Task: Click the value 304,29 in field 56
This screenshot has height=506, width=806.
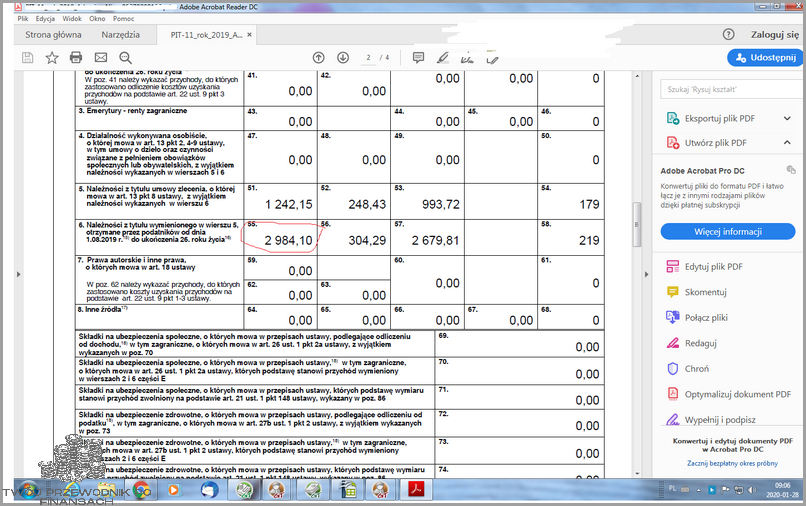Action: pos(367,240)
